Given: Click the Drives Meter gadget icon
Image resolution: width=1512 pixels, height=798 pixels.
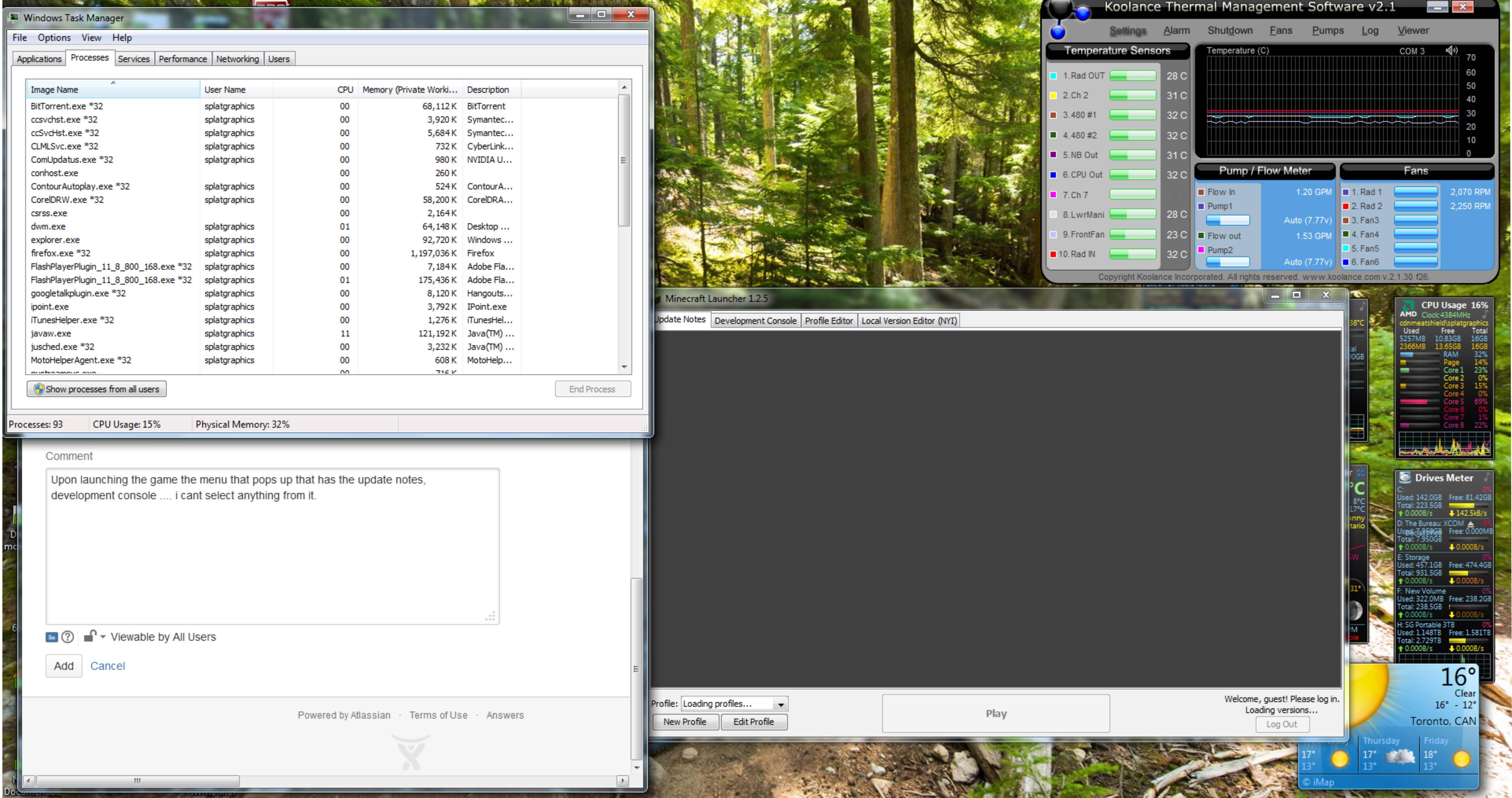Looking at the screenshot, I should point(1405,477).
